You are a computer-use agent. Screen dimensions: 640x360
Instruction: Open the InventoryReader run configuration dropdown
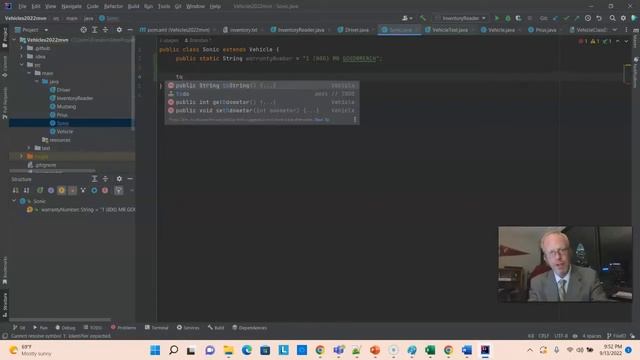461,18
